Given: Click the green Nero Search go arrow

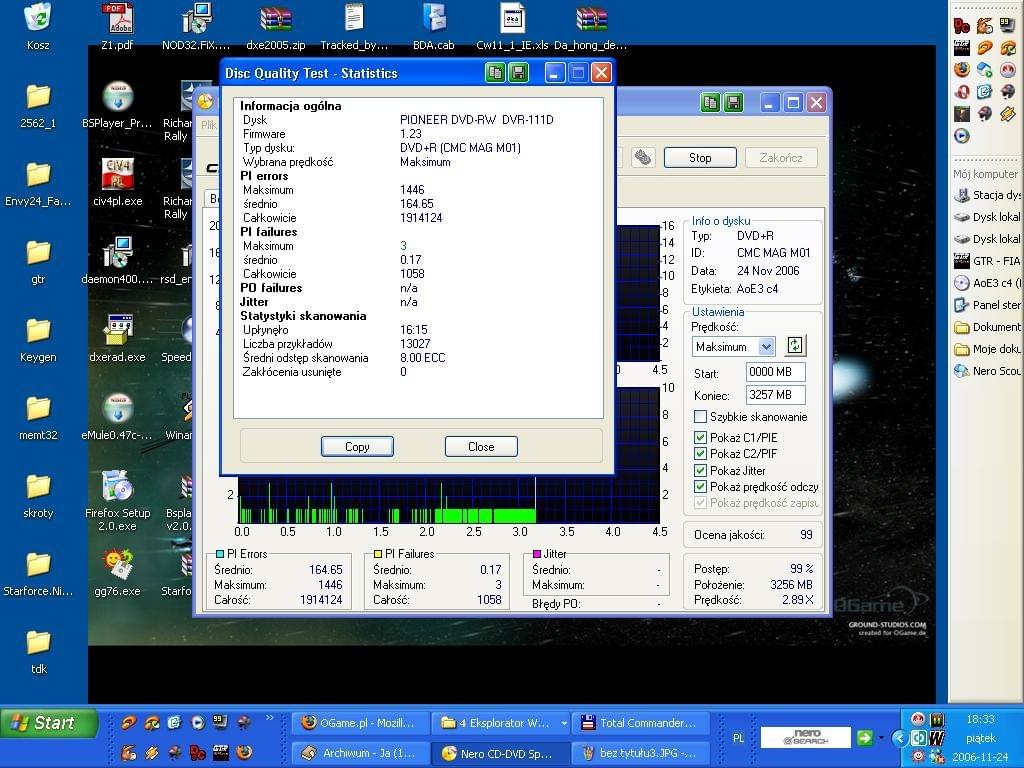Looking at the screenshot, I should 865,737.
